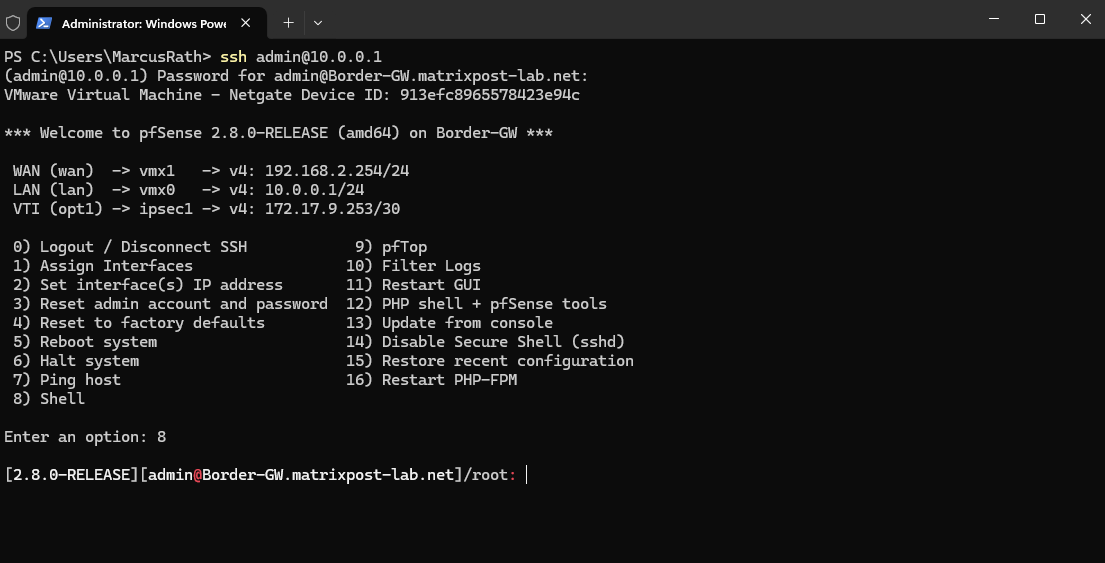1105x563 pixels.
Task: Expand the new tab profile dropdown
Action: (318, 23)
